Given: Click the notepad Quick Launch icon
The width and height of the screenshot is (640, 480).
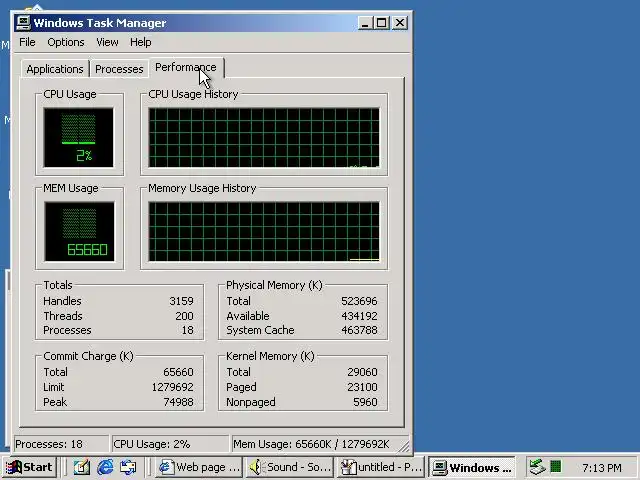Looking at the screenshot, I should pyautogui.click(x=82, y=467).
